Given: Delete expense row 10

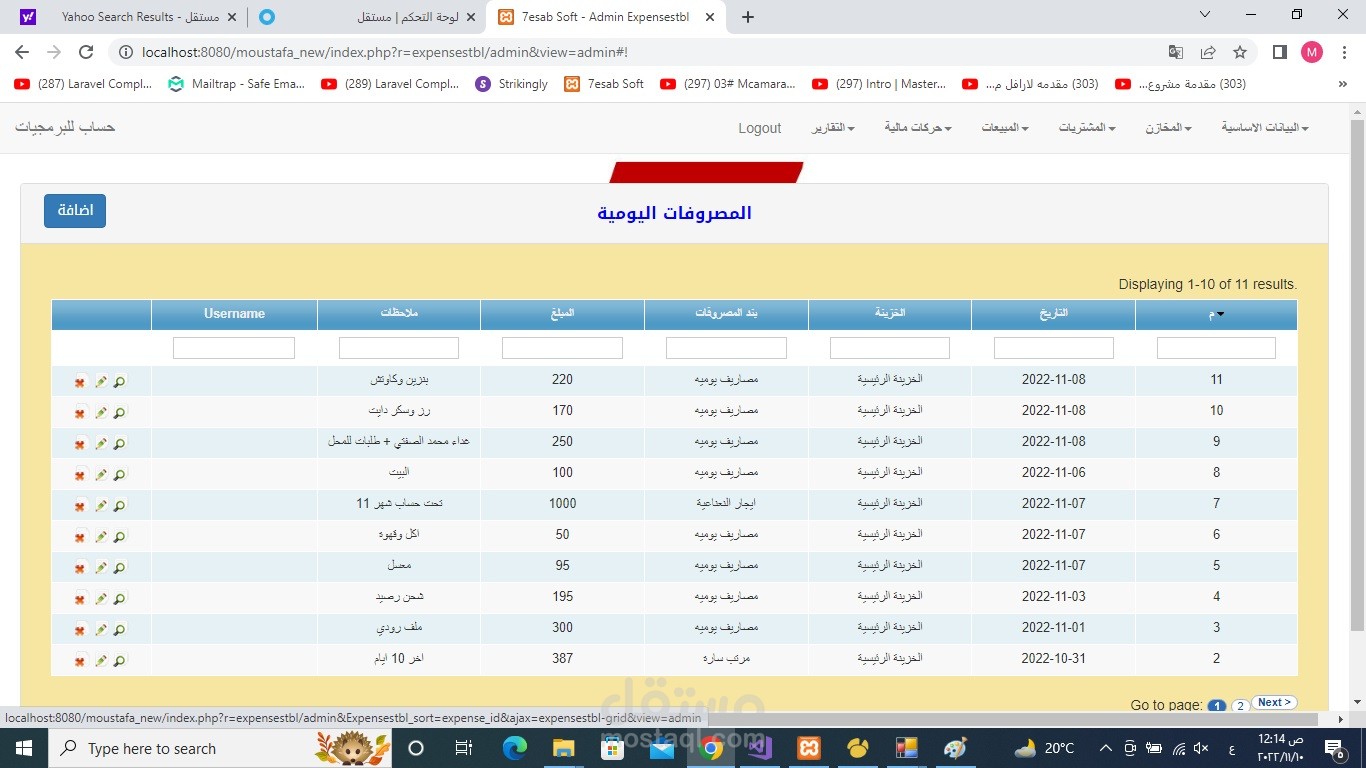Looking at the screenshot, I should (x=80, y=412).
